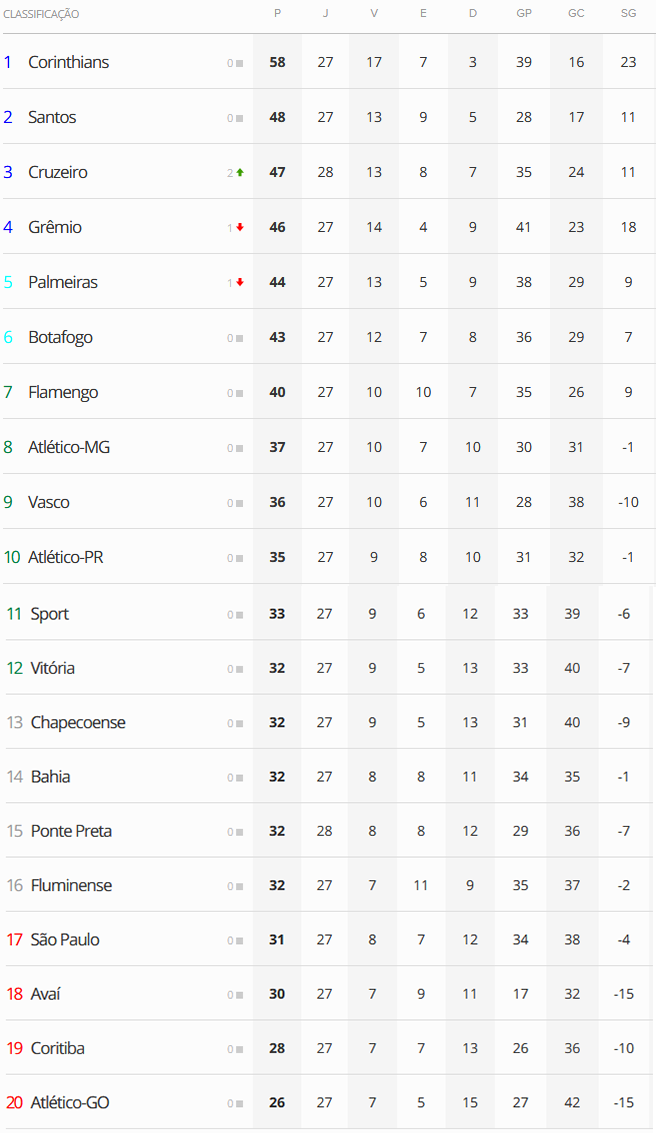The height and width of the screenshot is (1133, 656).
Task: Sort by the P points column header
Action: tap(277, 14)
